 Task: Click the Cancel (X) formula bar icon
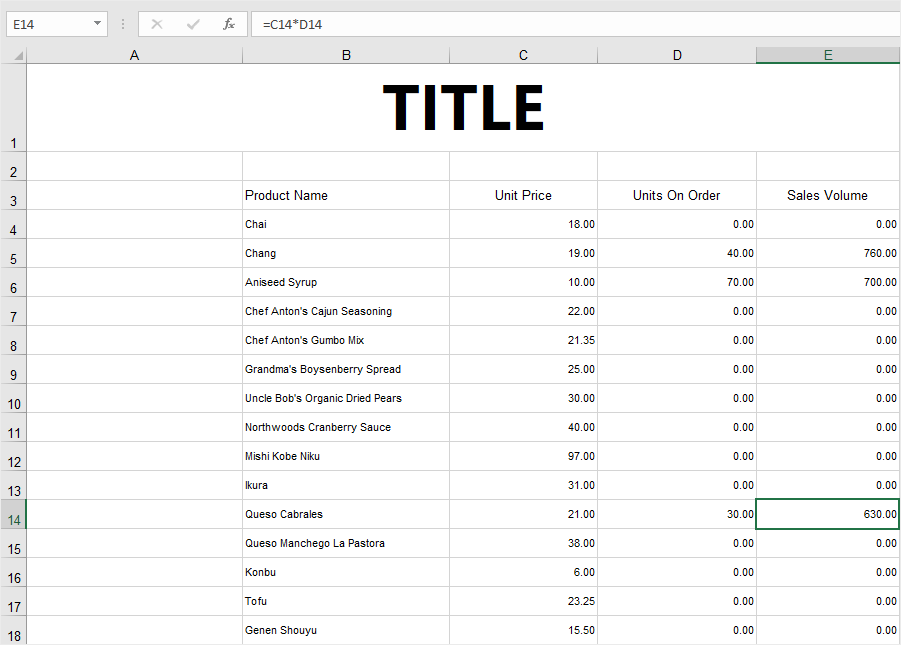point(157,24)
